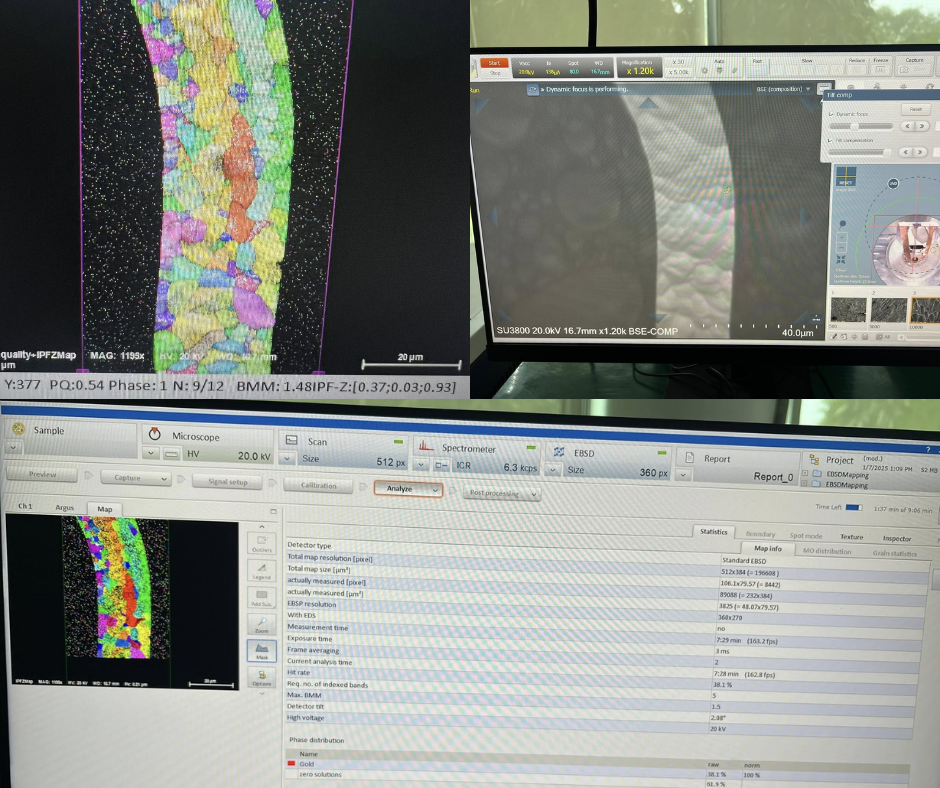Switch to the Ch 1 tab

point(25,506)
